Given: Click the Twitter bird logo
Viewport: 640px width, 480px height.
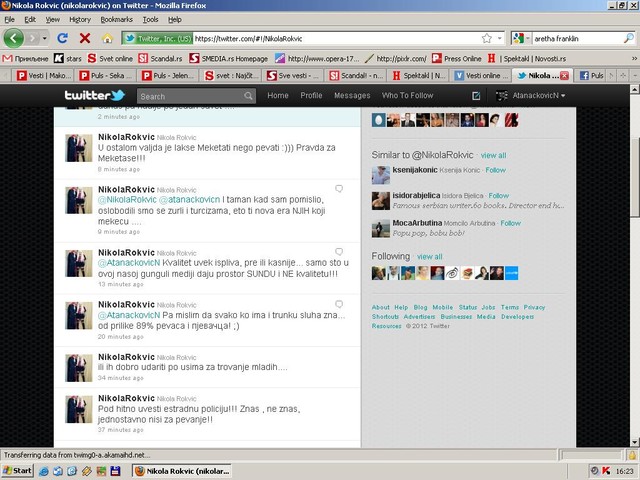Looking at the screenshot, I should click(96, 96).
